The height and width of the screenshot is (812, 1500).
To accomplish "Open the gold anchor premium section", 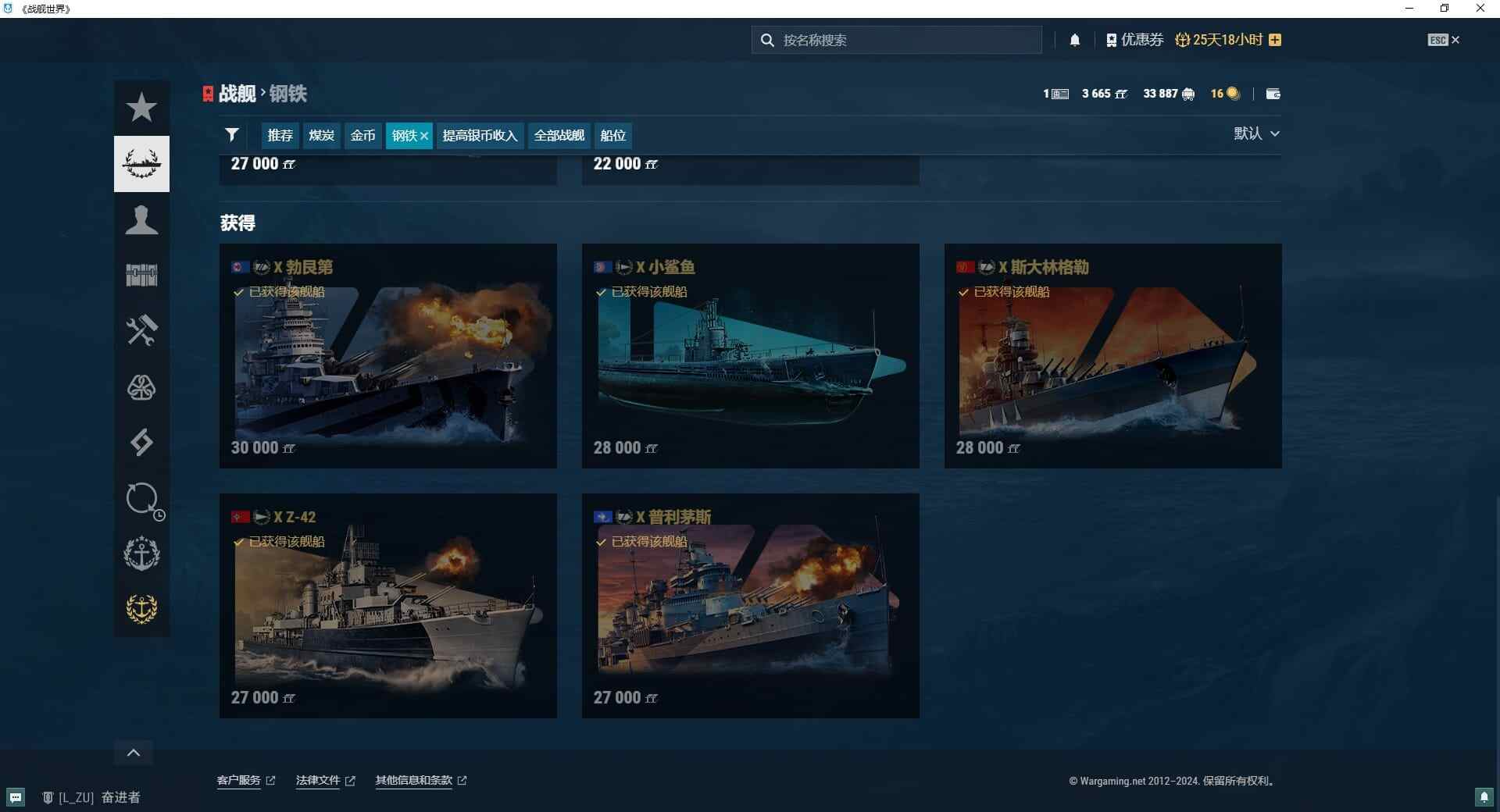I will (141, 610).
